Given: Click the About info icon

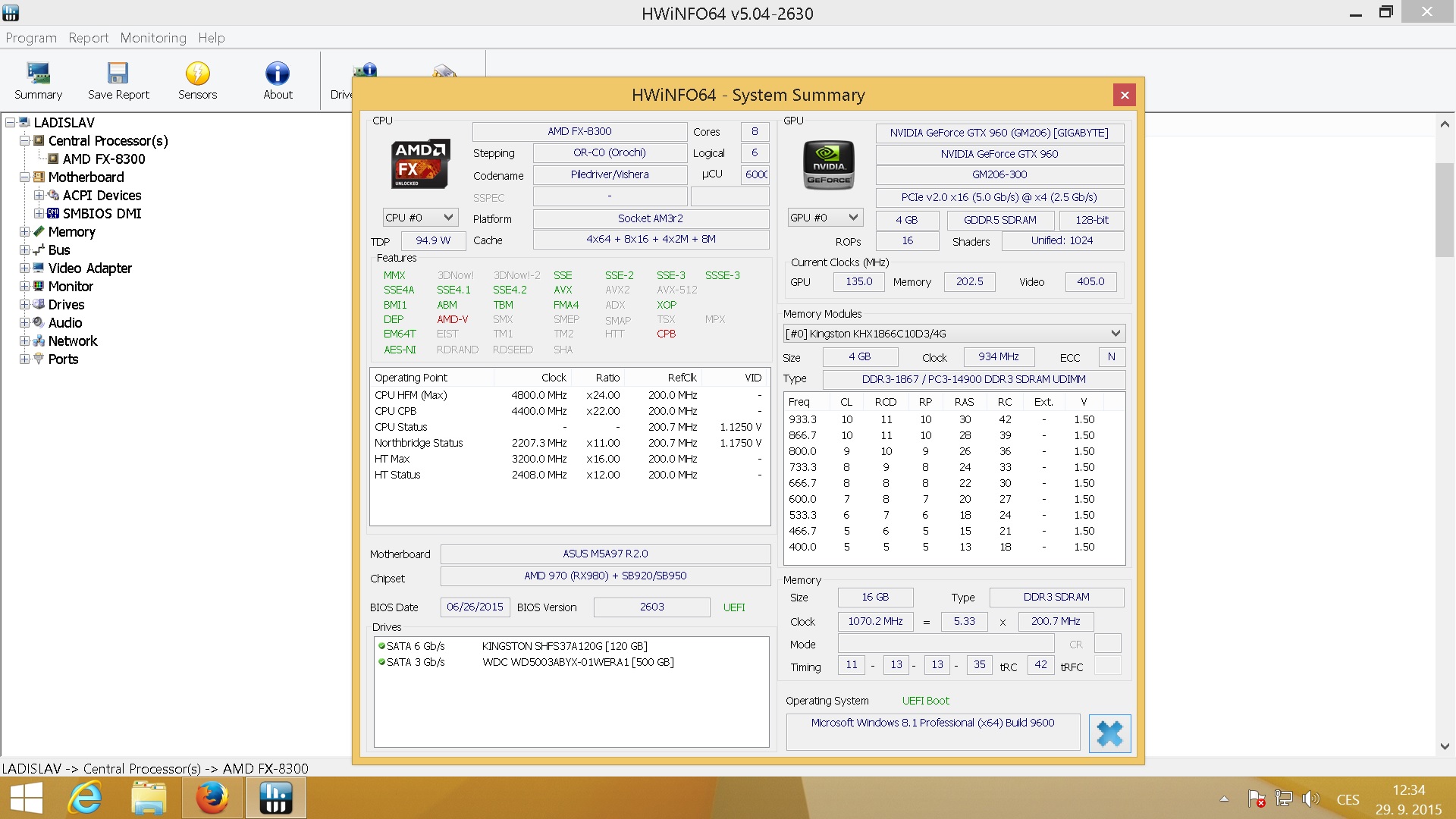Looking at the screenshot, I should coord(278,74).
